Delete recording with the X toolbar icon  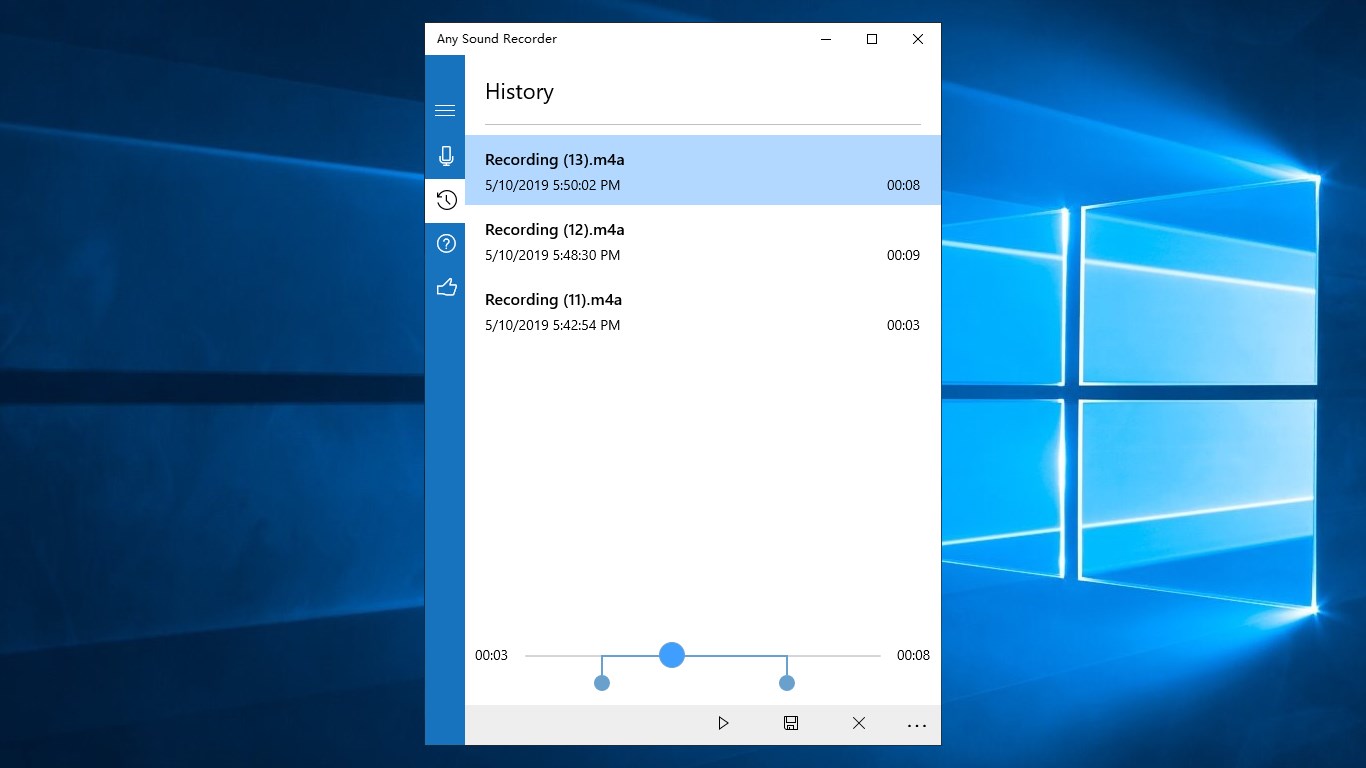pos(859,723)
